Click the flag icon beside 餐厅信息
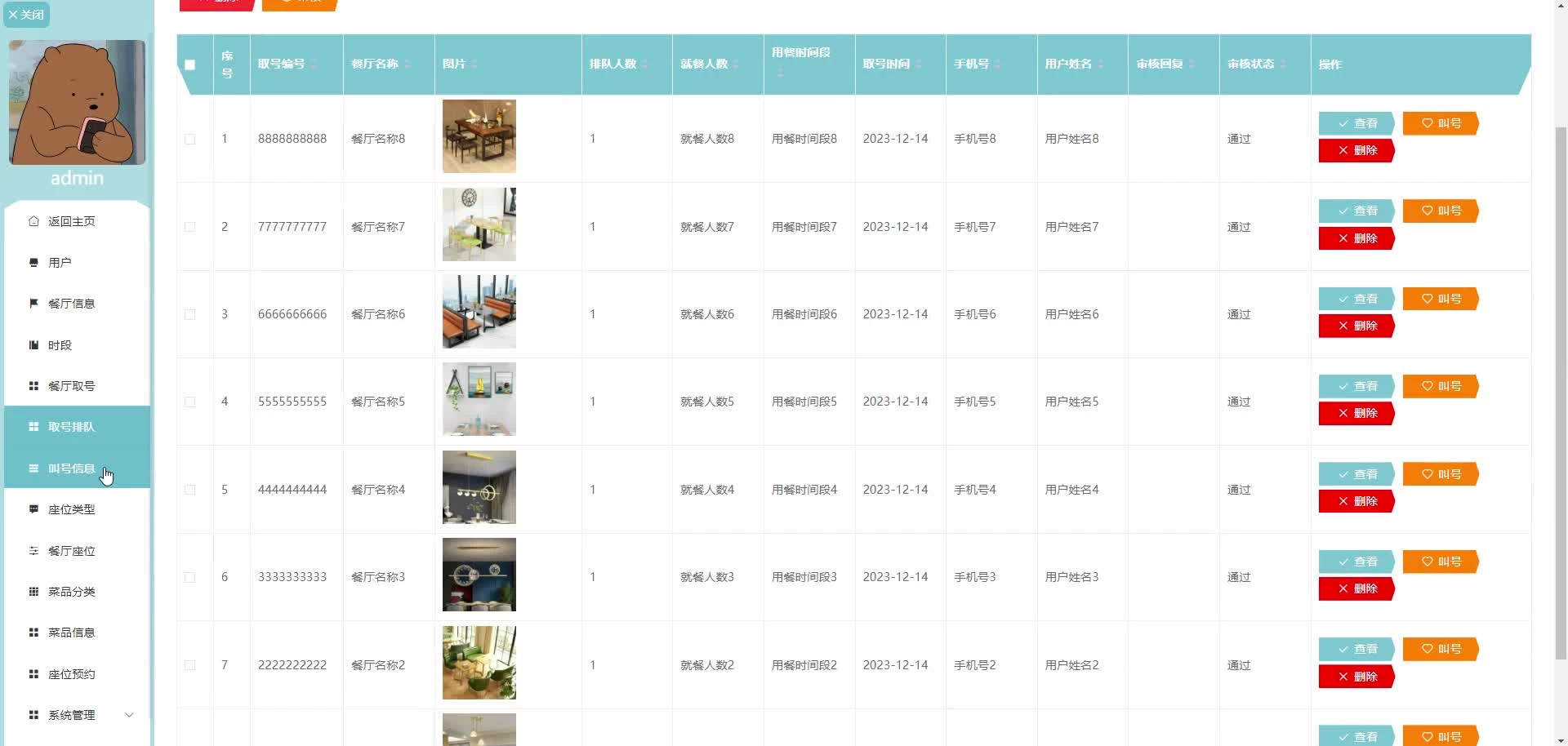 [x=33, y=304]
